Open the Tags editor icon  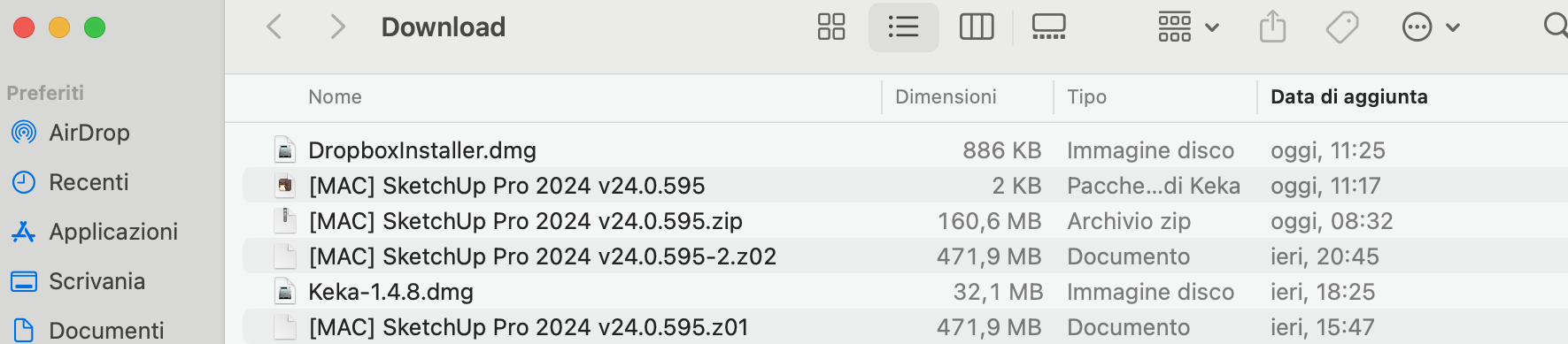pyautogui.click(x=1342, y=27)
